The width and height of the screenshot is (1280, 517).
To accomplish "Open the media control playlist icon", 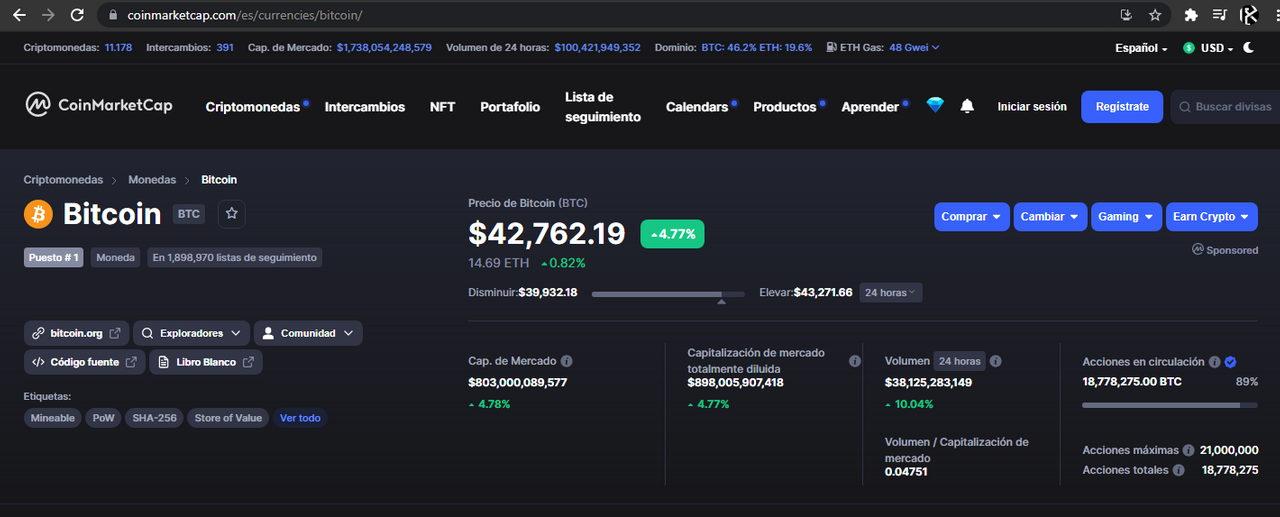I will 1220,15.
